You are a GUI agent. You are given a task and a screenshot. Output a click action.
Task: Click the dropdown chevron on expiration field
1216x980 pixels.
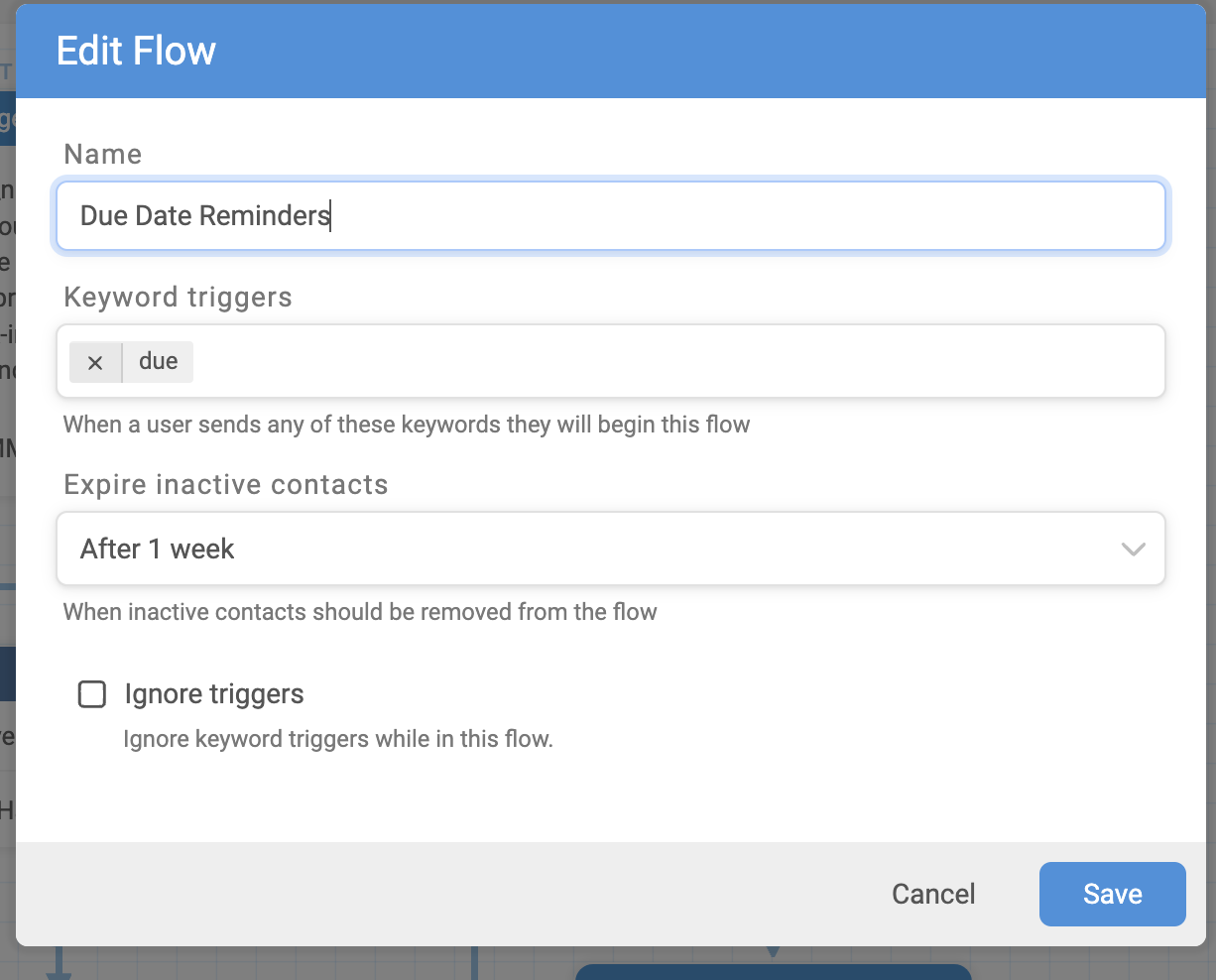[1133, 549]
